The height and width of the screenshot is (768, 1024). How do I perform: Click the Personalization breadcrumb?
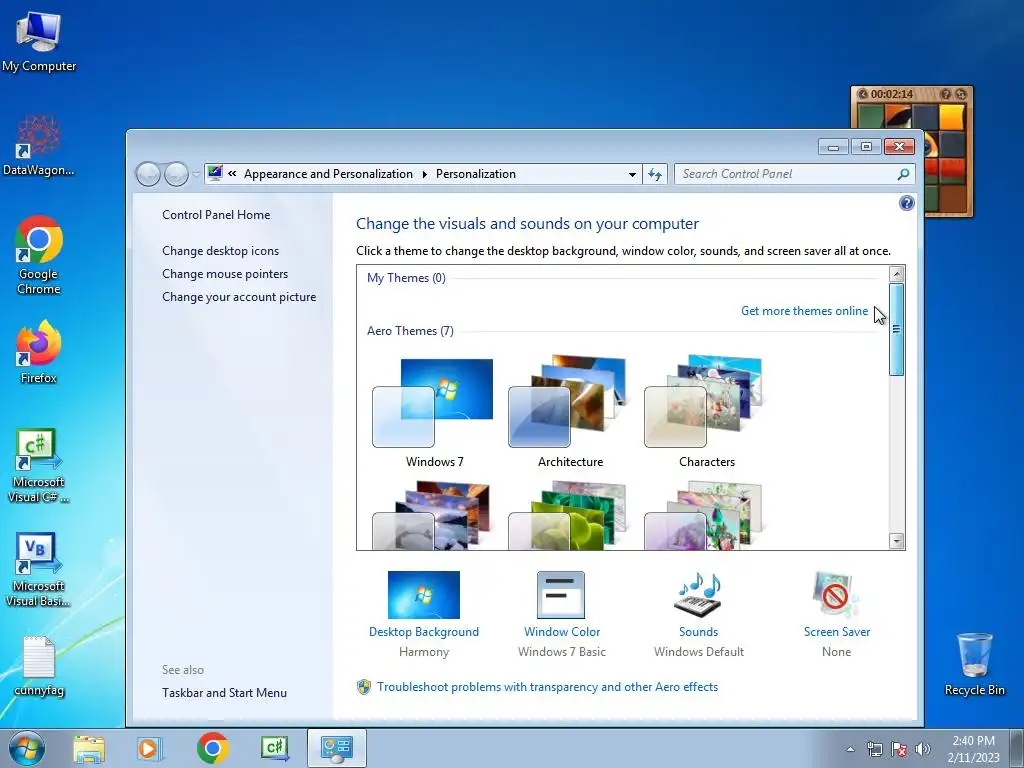coord(475,174)
